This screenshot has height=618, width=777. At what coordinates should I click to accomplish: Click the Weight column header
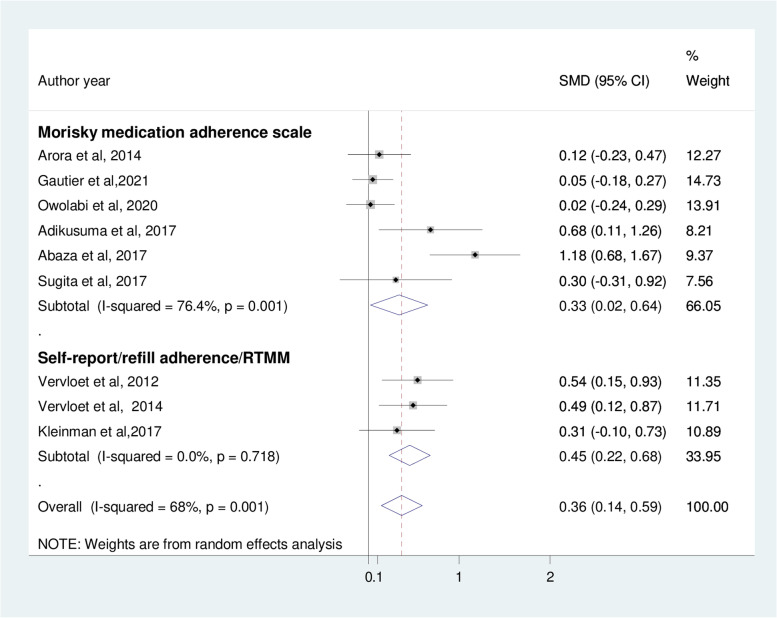pos(708,81)
